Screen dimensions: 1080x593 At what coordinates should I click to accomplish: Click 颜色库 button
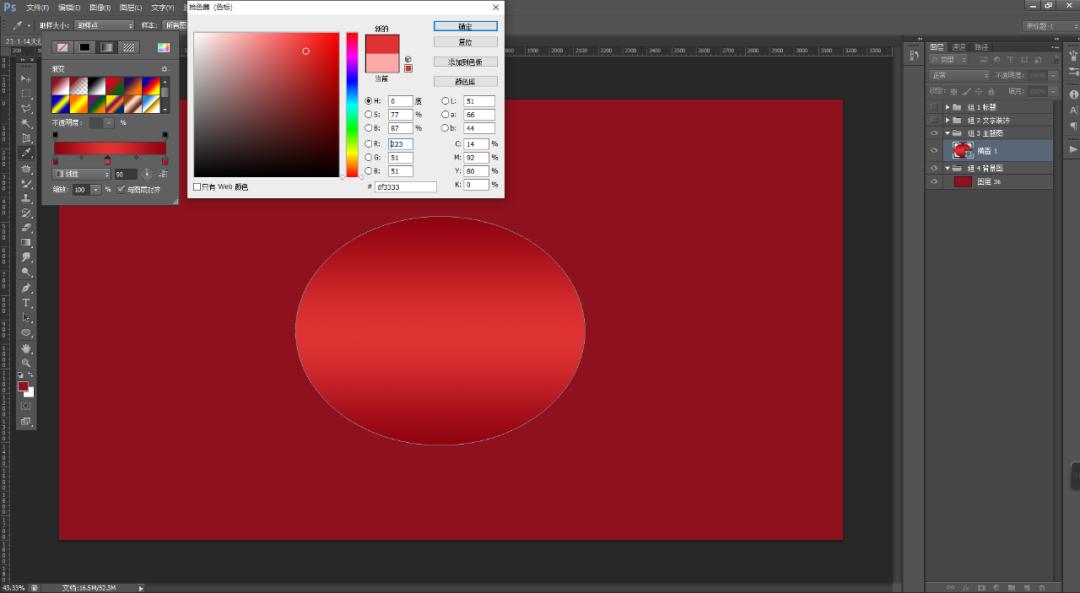(x=466, y=81)
